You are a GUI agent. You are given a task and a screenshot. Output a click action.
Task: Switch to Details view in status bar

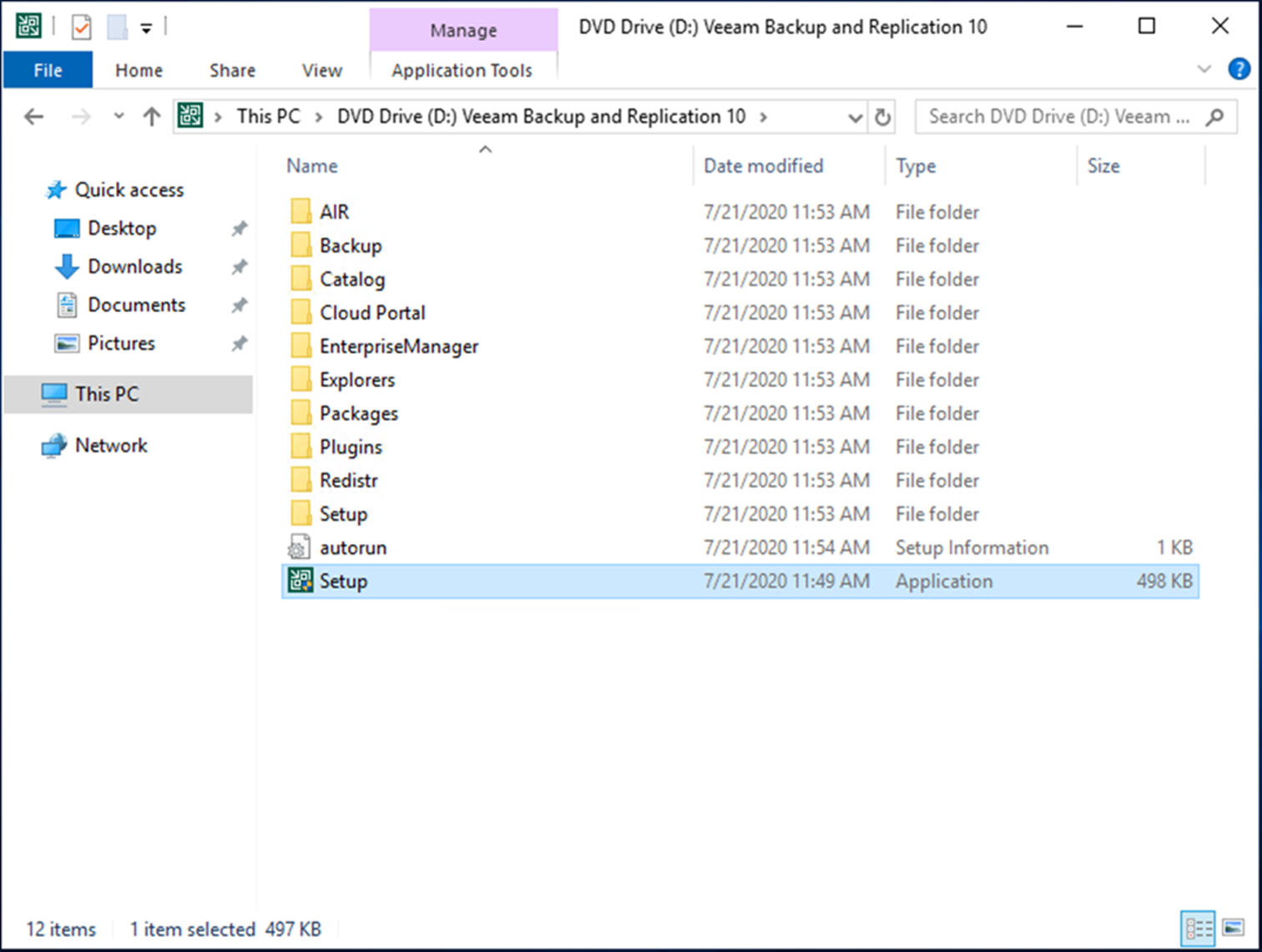pos(1199,929)
